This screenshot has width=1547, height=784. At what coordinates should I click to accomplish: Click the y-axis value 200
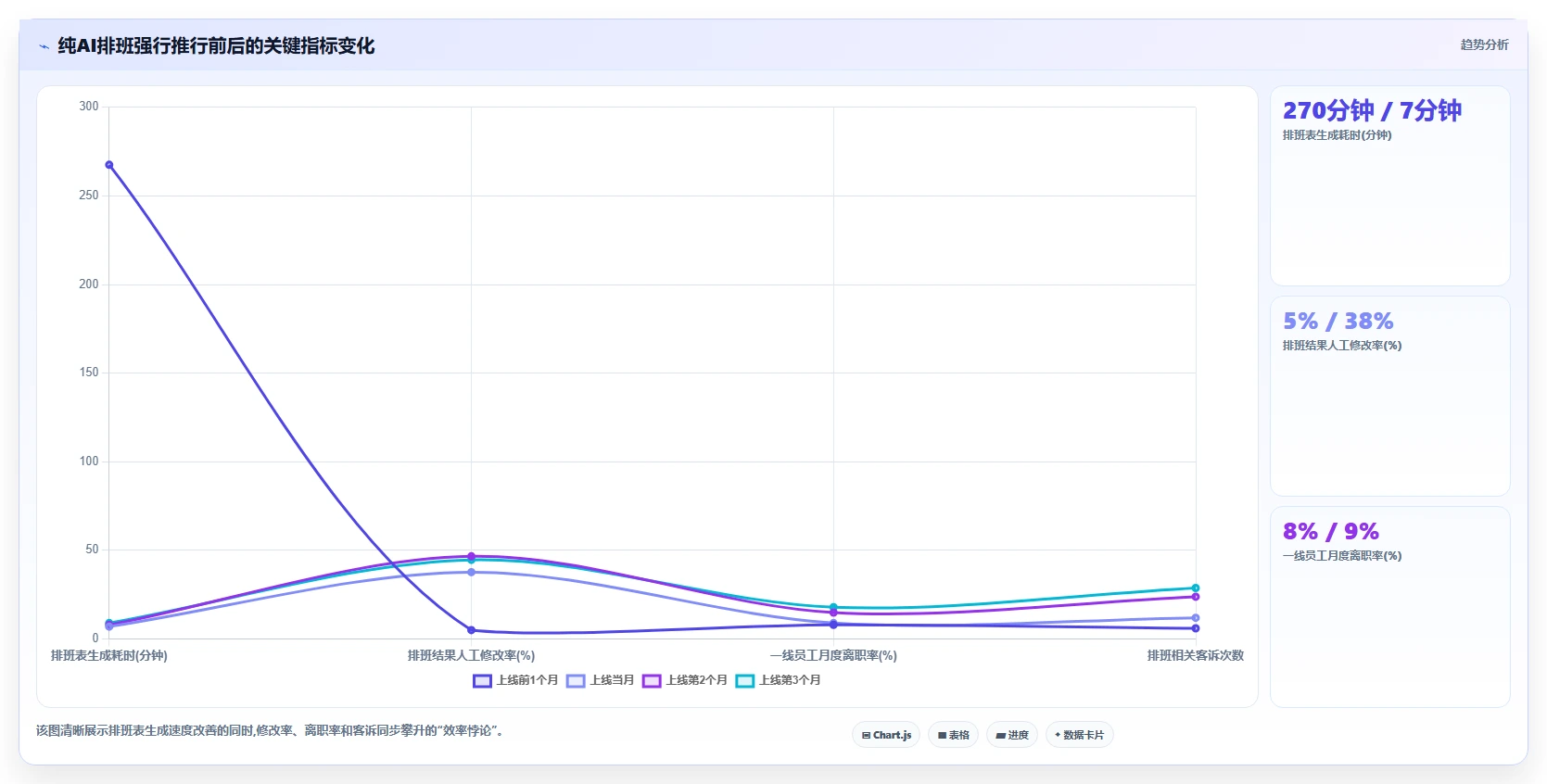click(x=88, y=285)
